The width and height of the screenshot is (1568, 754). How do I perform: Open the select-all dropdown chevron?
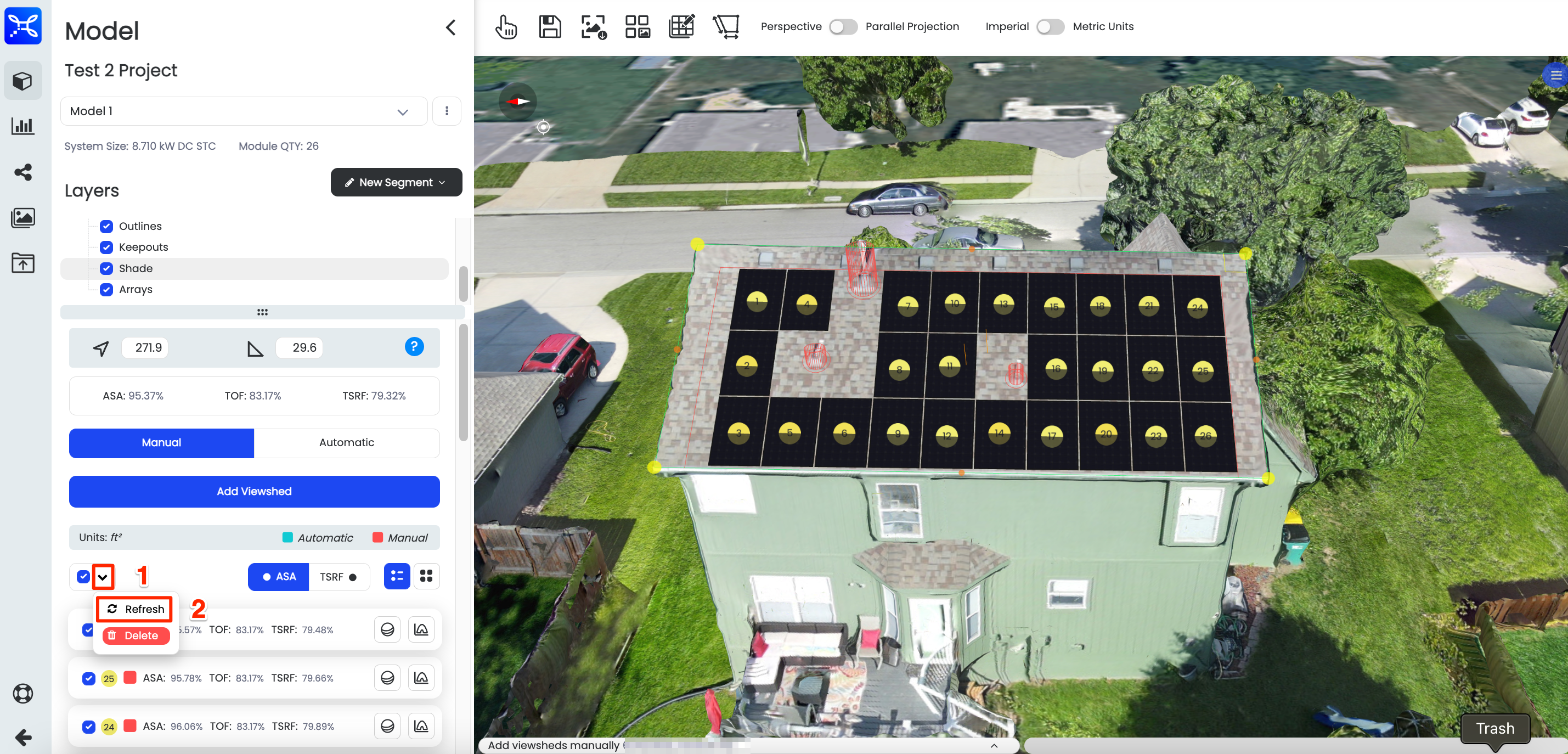tap(103, 577)
